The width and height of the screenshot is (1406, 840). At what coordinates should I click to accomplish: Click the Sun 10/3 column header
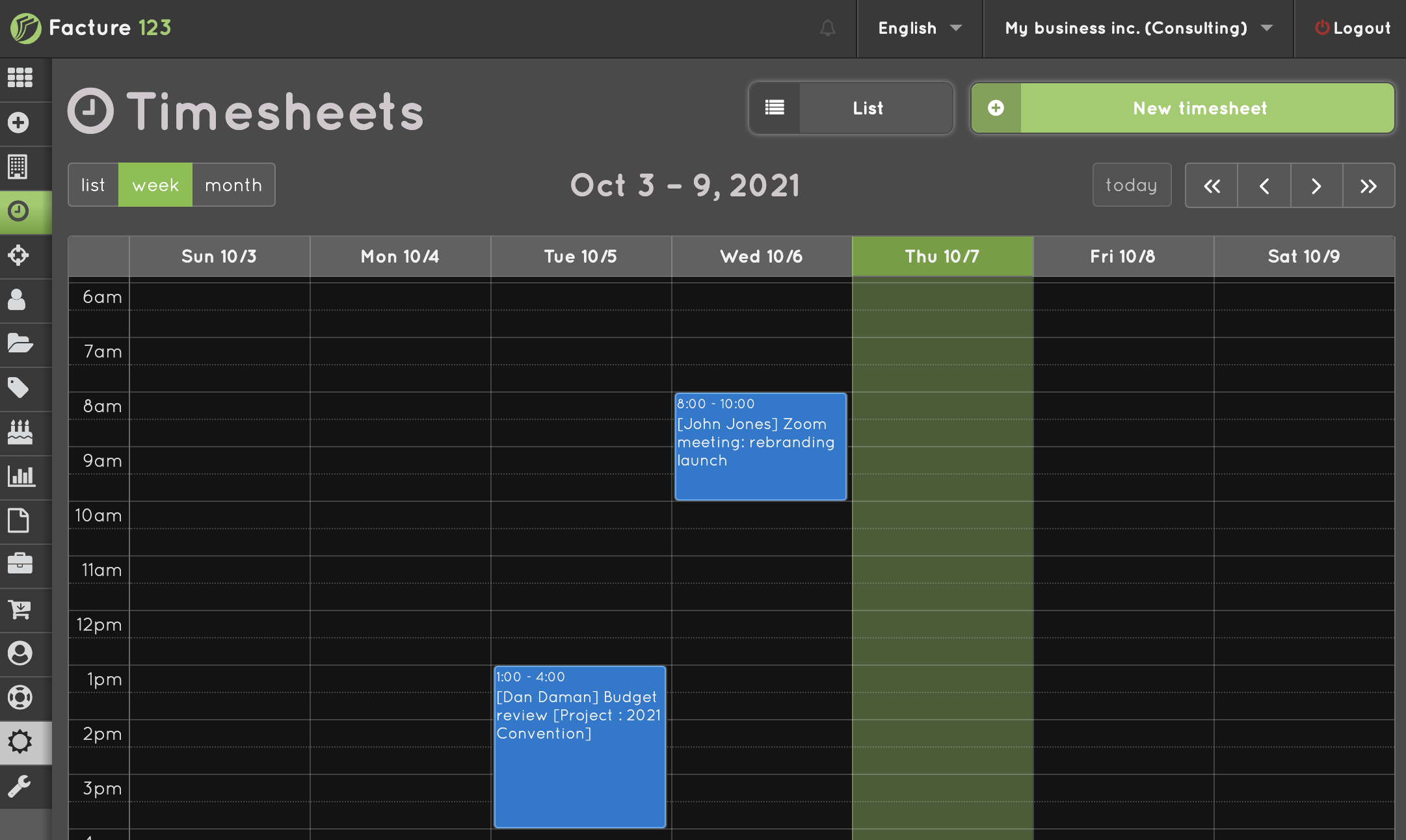[219, 256]
